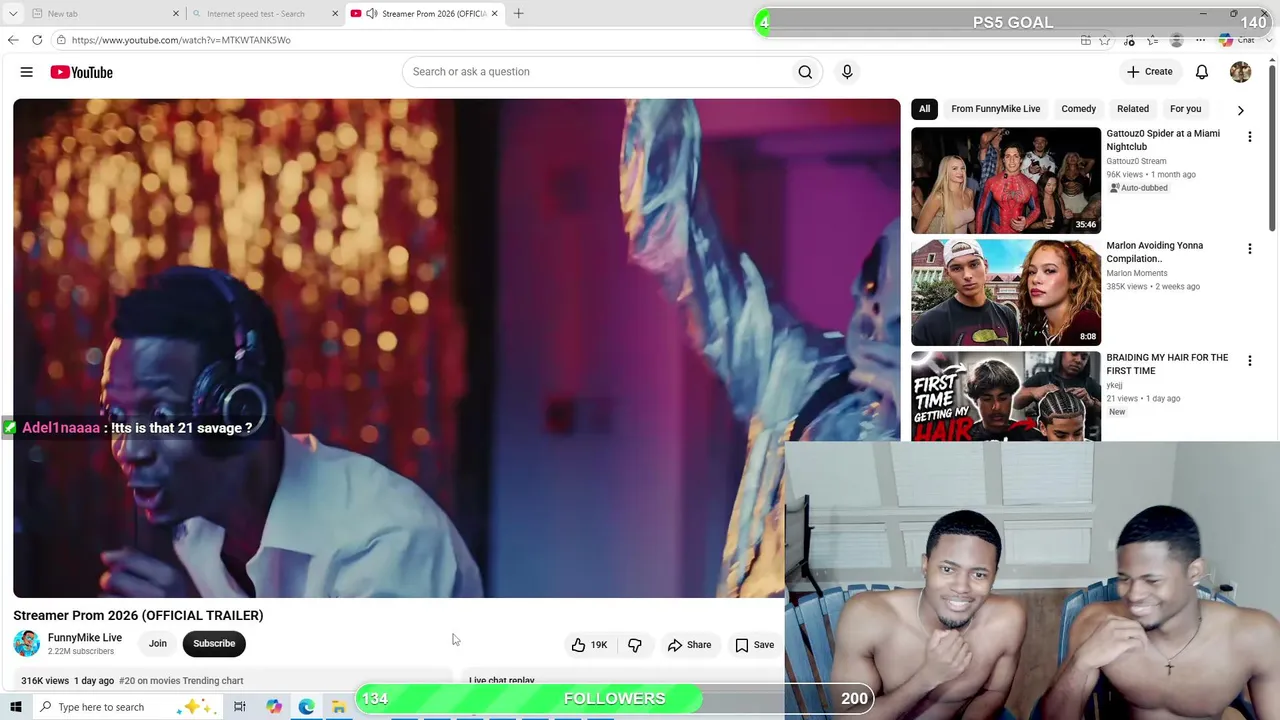Screen dimensions: 1280x720
Task: Filter by From FunnyMike Live chip
Action: click(995, 109)
